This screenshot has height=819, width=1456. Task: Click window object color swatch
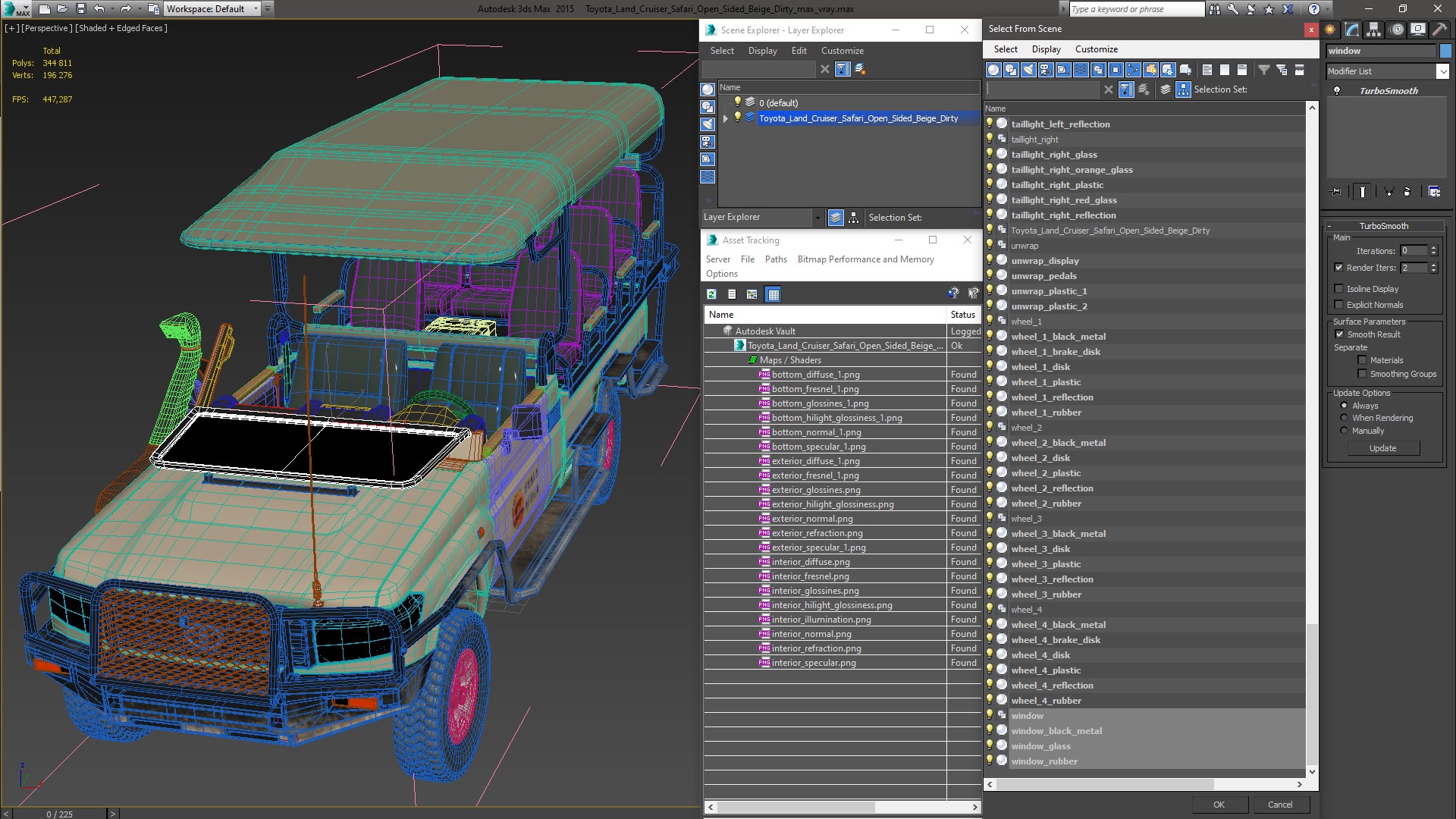coord(1445,51)
